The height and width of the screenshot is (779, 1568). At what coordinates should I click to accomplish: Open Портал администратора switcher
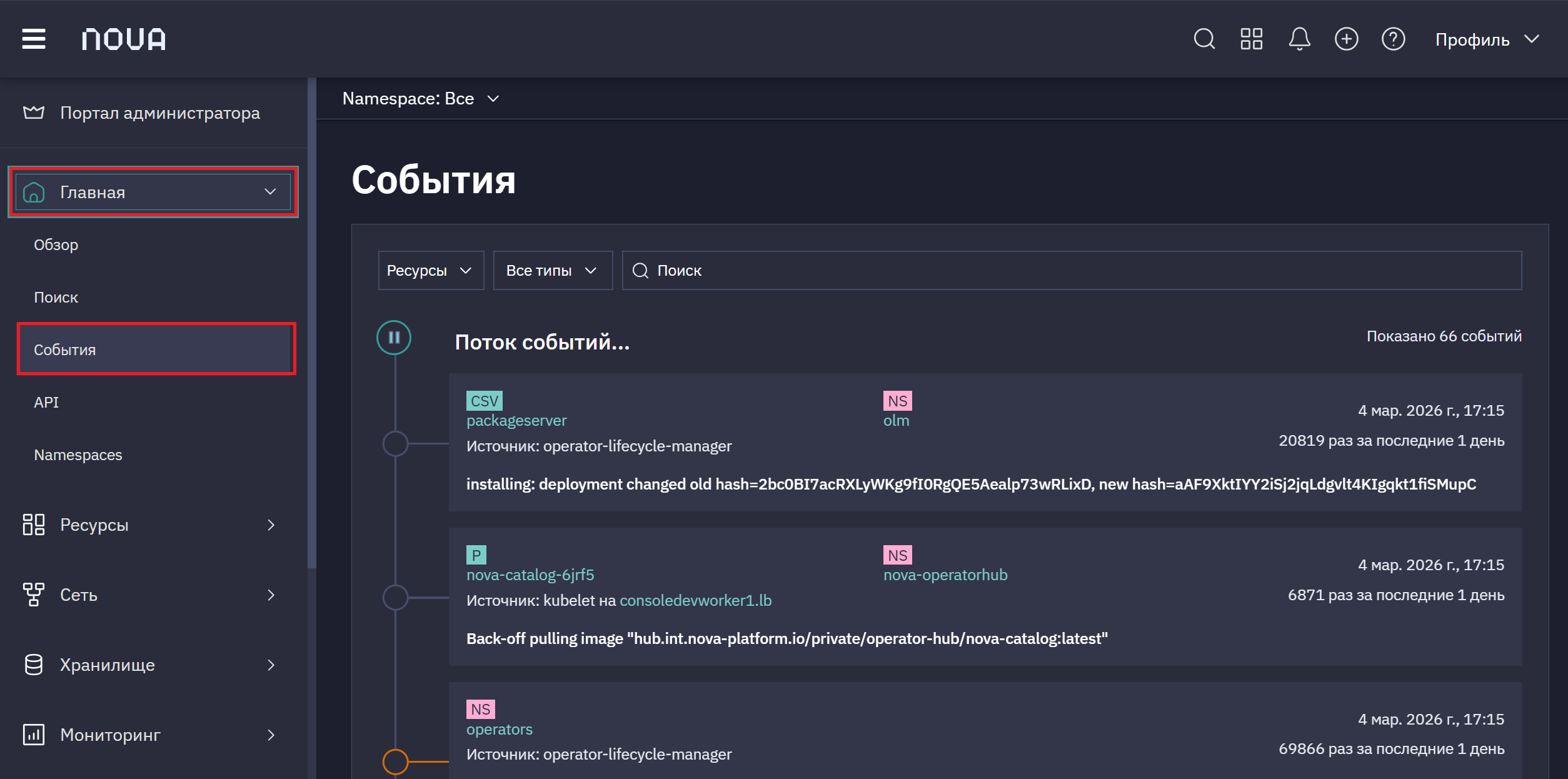click(153, 113)
